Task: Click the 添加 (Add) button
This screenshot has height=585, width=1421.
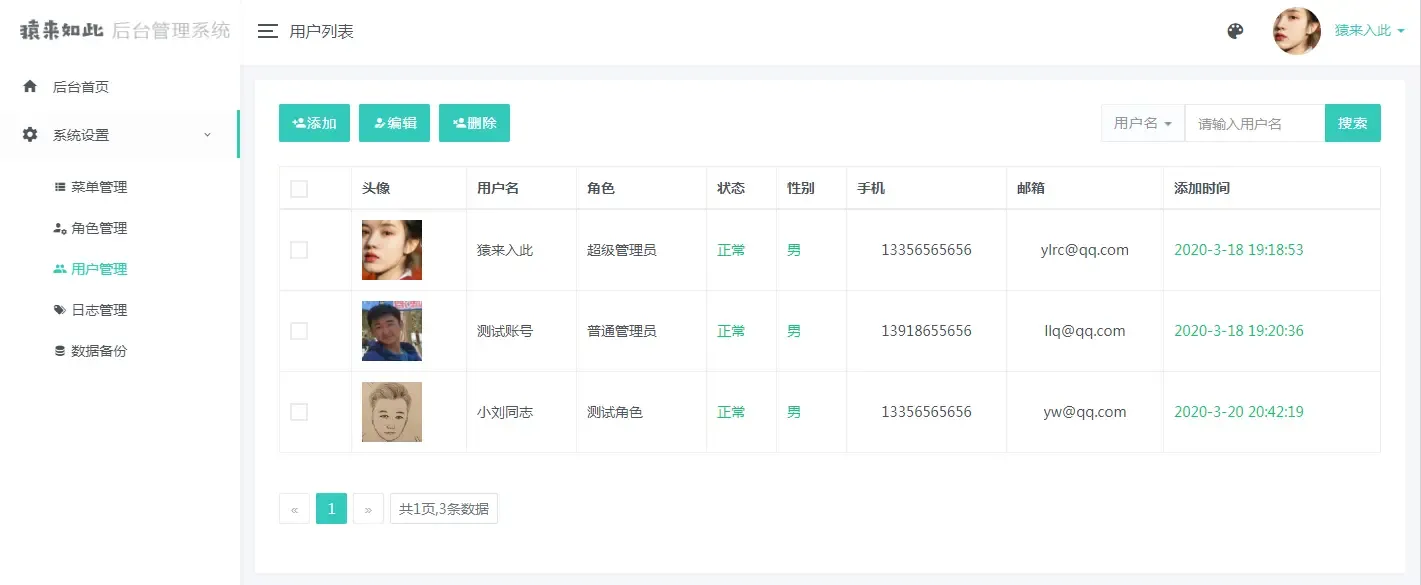Action: [x=314, y=122]
